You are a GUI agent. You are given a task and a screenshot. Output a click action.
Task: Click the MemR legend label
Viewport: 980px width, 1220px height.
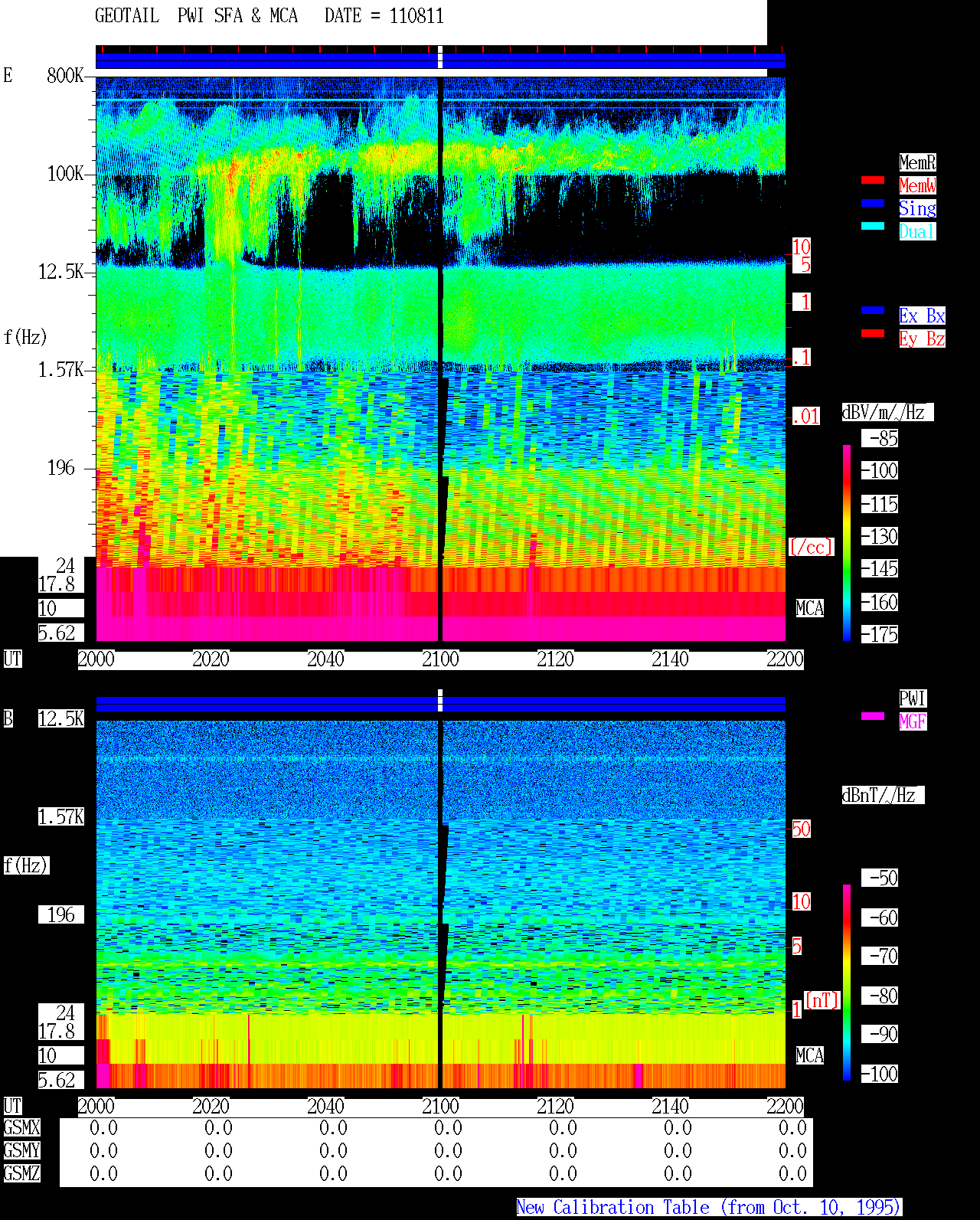pos(917,162)
